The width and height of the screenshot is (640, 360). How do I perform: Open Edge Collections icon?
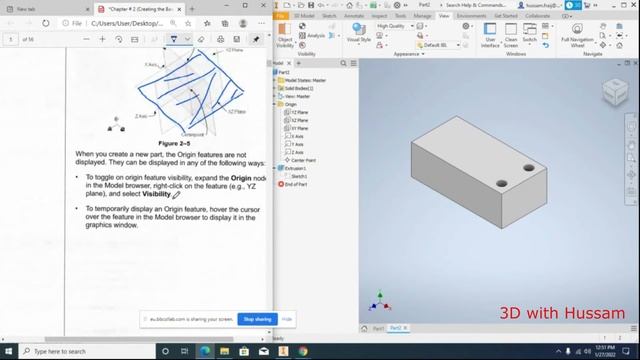(225, 23)
